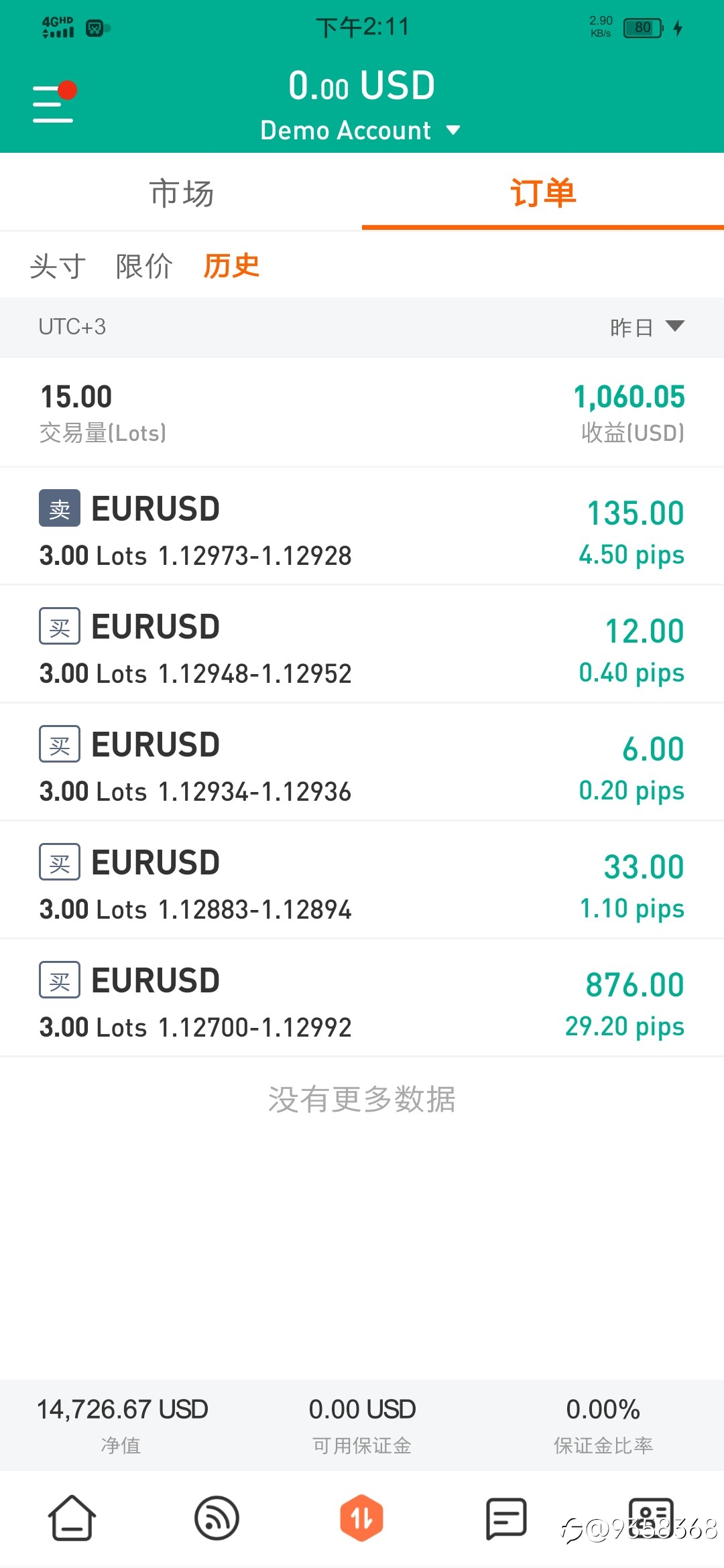This screenshot has width=724, height=1568.
Task: Tap the home icon in bottom navigation
Action: (72, 1518)
